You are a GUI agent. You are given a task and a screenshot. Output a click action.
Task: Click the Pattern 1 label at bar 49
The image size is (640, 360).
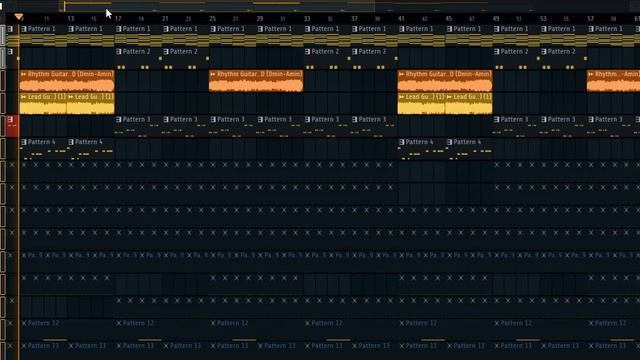pos(514,29)
